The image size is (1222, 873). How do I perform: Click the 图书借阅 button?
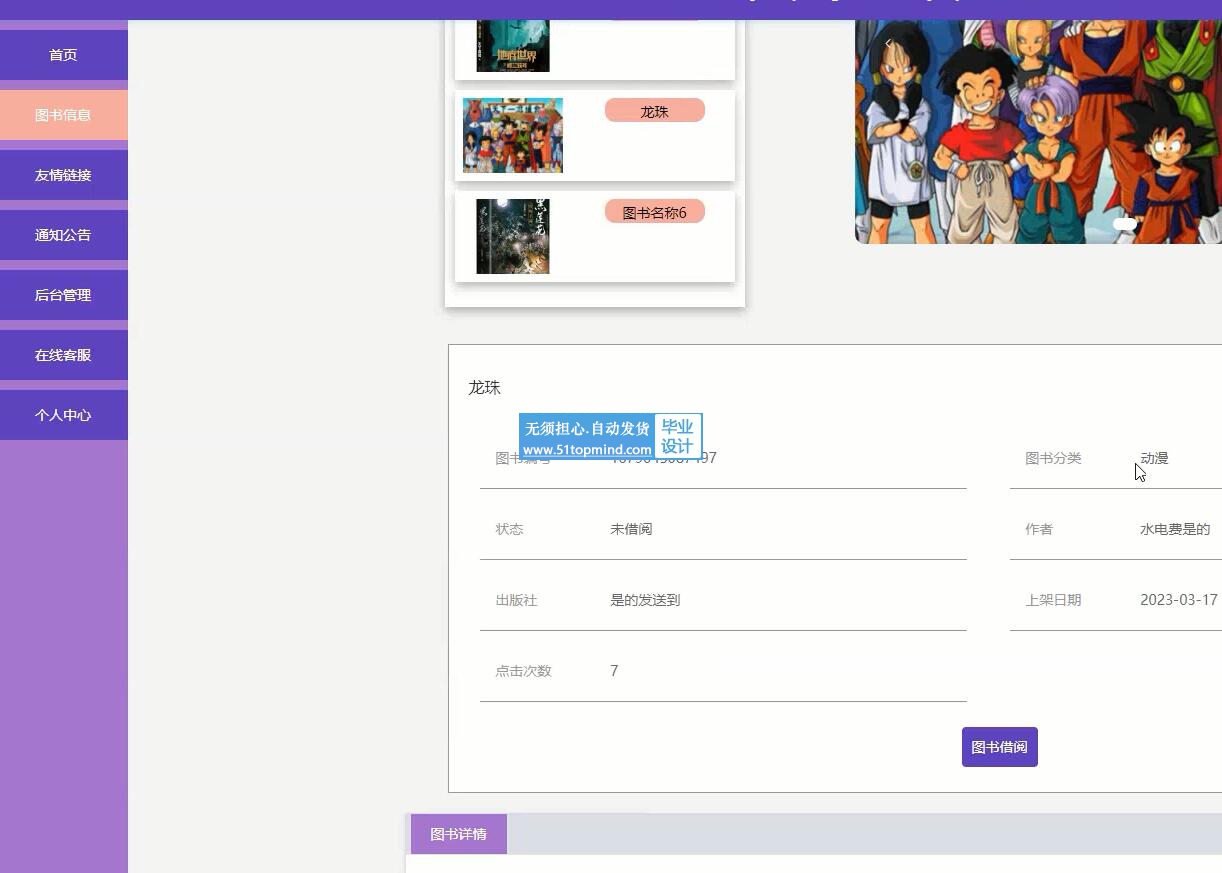pos(999,747)
